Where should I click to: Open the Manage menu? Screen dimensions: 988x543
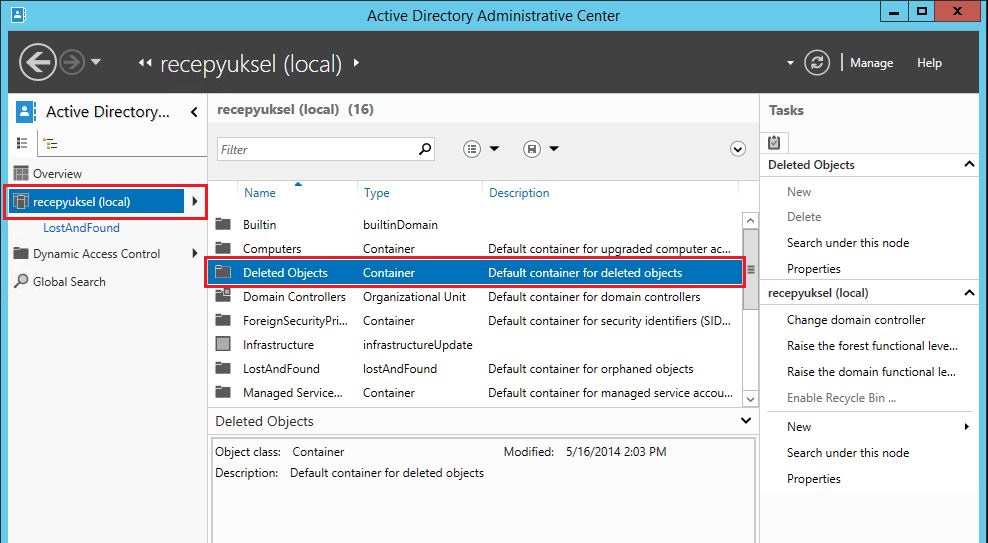click(x=871, y=63)
